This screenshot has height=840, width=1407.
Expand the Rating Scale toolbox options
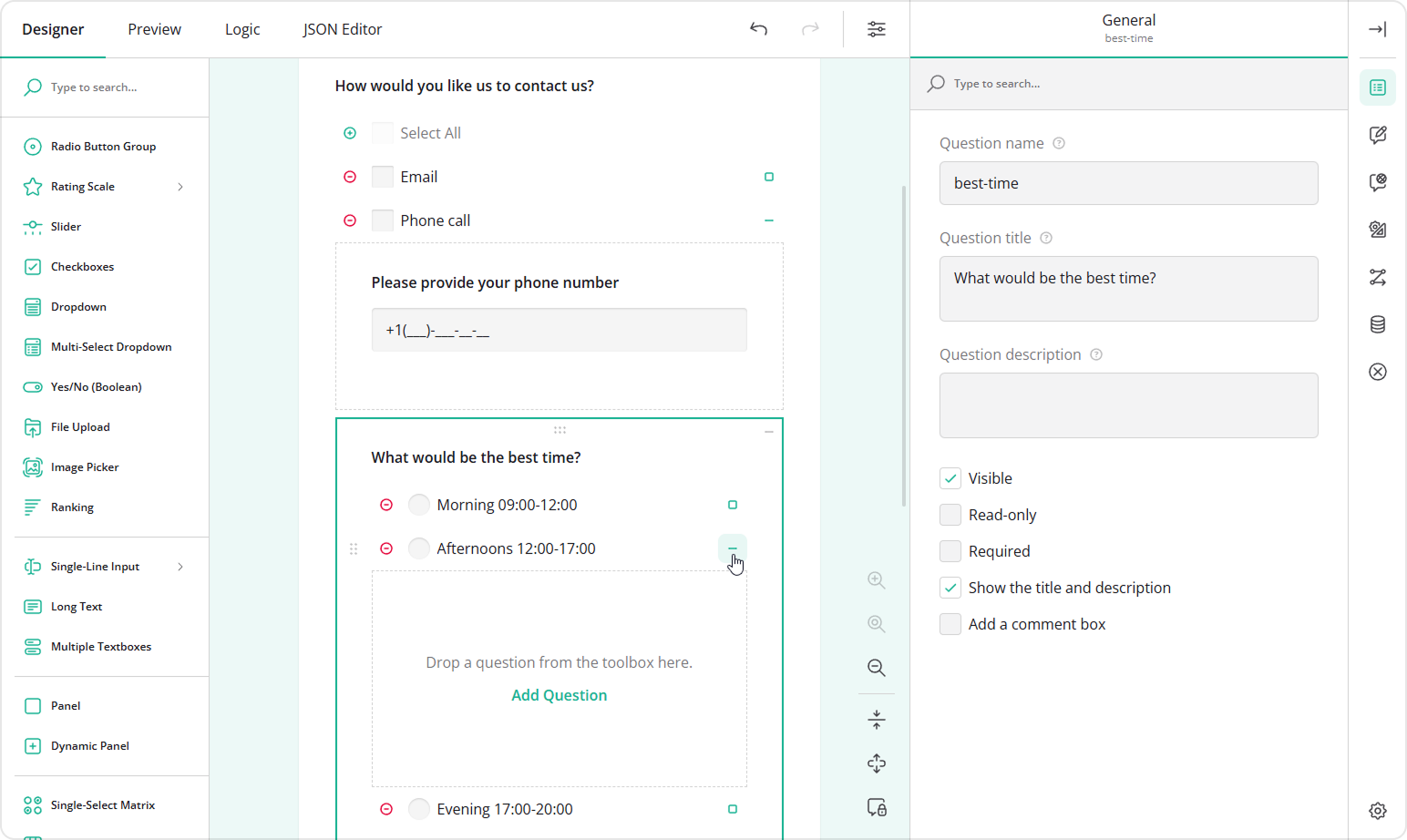181,186
